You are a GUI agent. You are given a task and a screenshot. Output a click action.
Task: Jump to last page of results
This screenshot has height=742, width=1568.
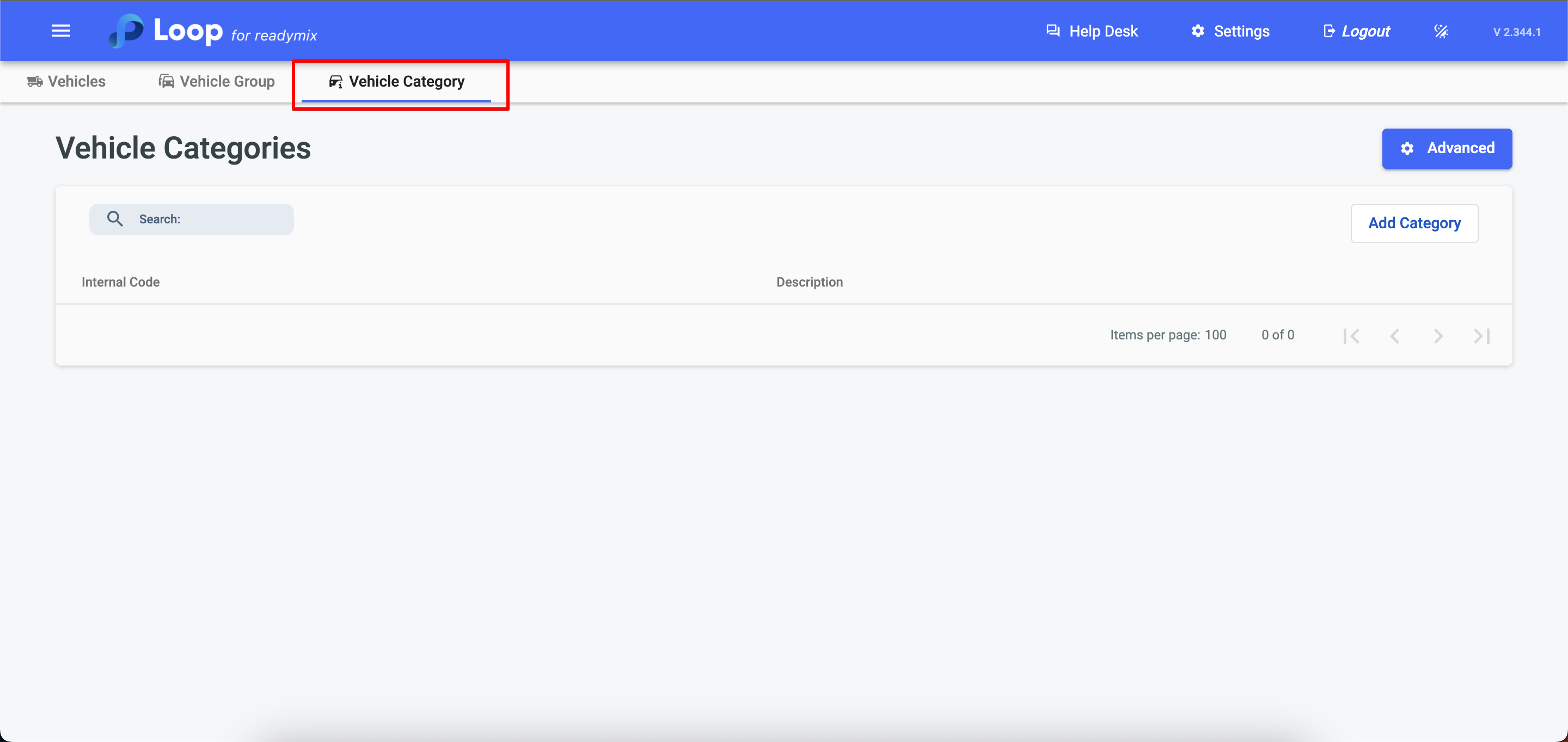[1481, 336]
